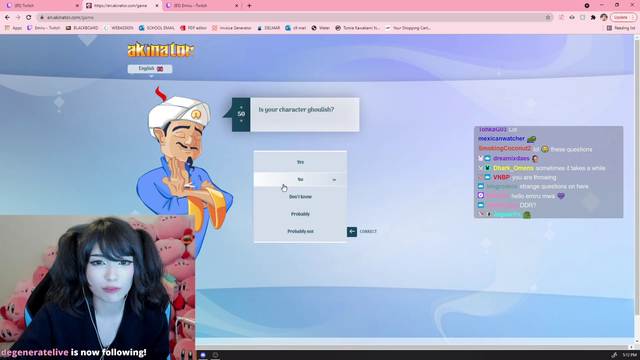Open the Apps bookmark shortcut
The image size is (640, 360).
(13, 28)
